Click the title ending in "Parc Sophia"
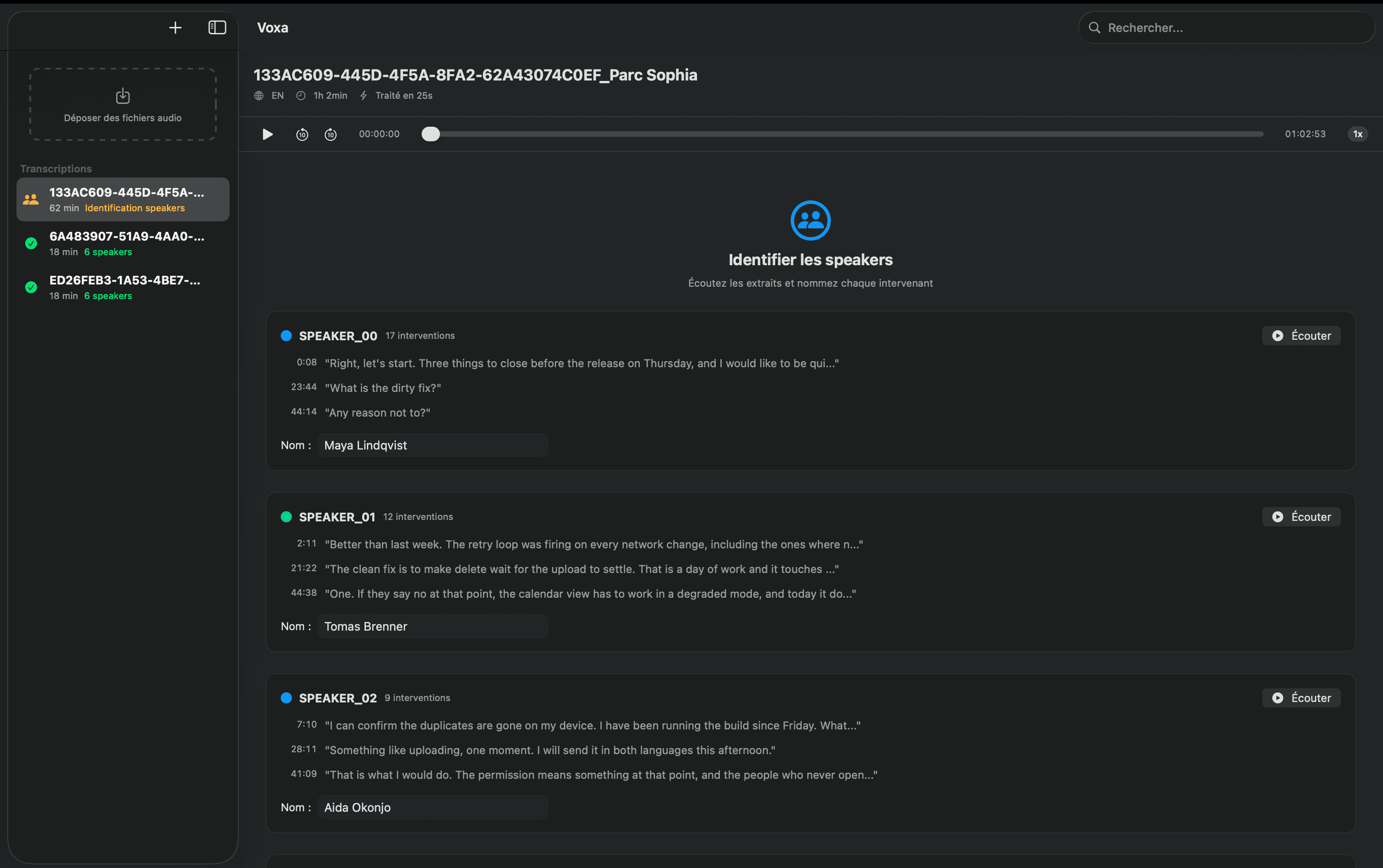Screen dimensions: 1383x868 pyautogui.click(x=475, y=75)
